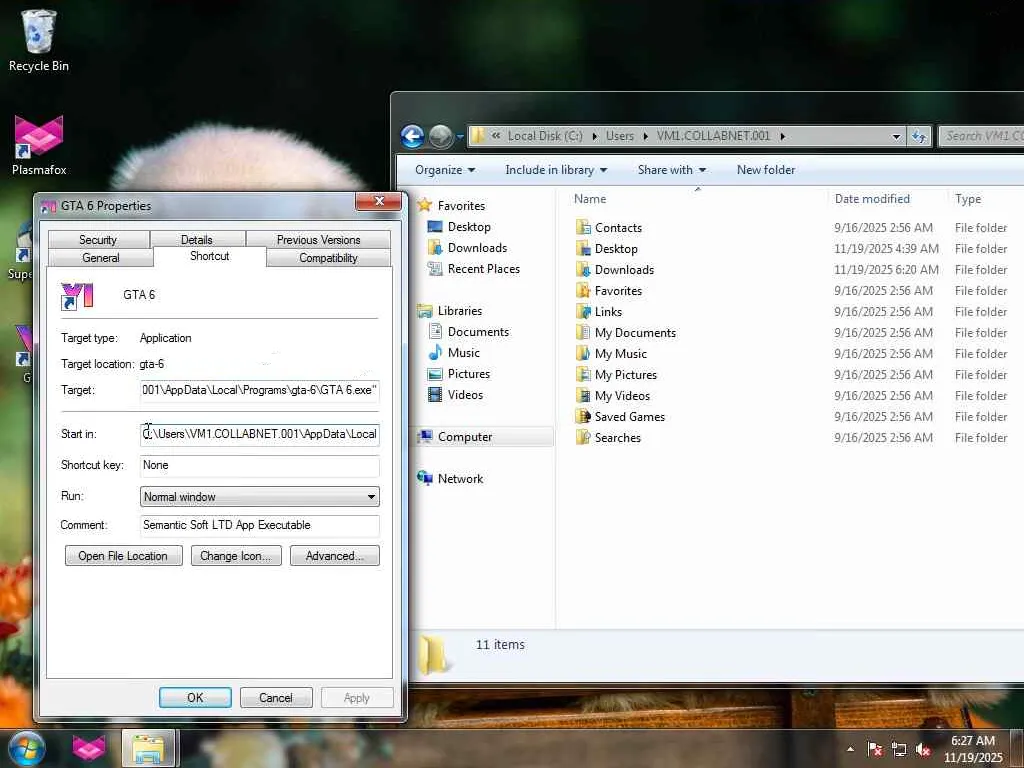Click the muted speaker tray icon
This screenshot has width=1024, height=768.
923,749
